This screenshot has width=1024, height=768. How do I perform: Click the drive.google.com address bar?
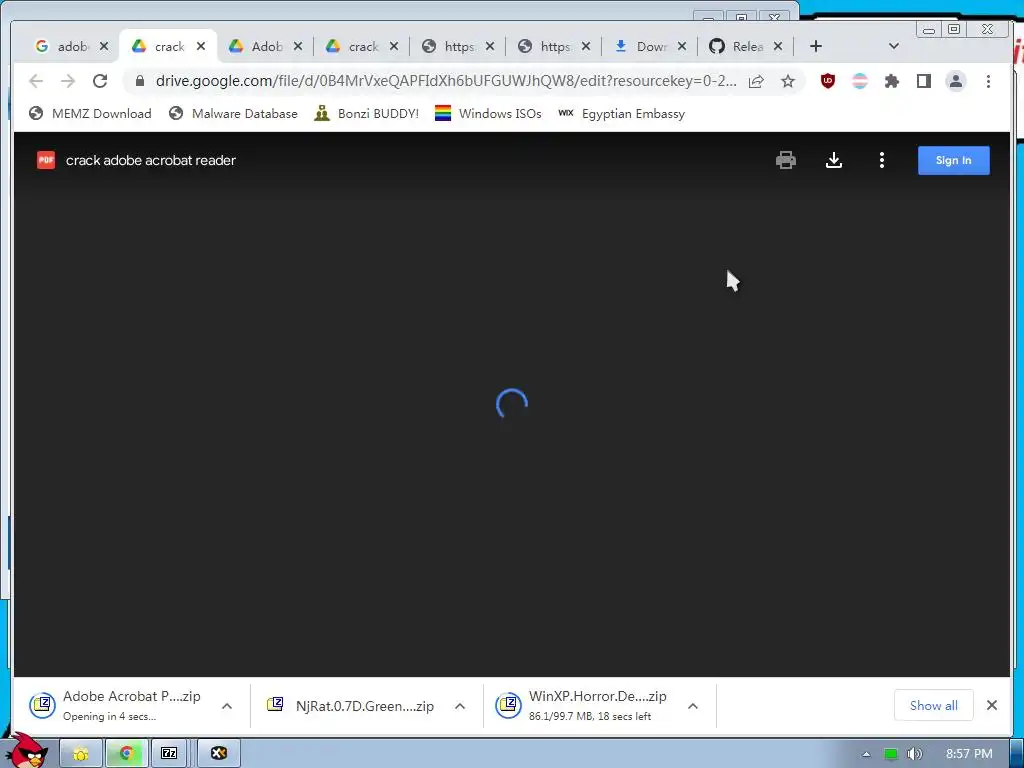445,81
